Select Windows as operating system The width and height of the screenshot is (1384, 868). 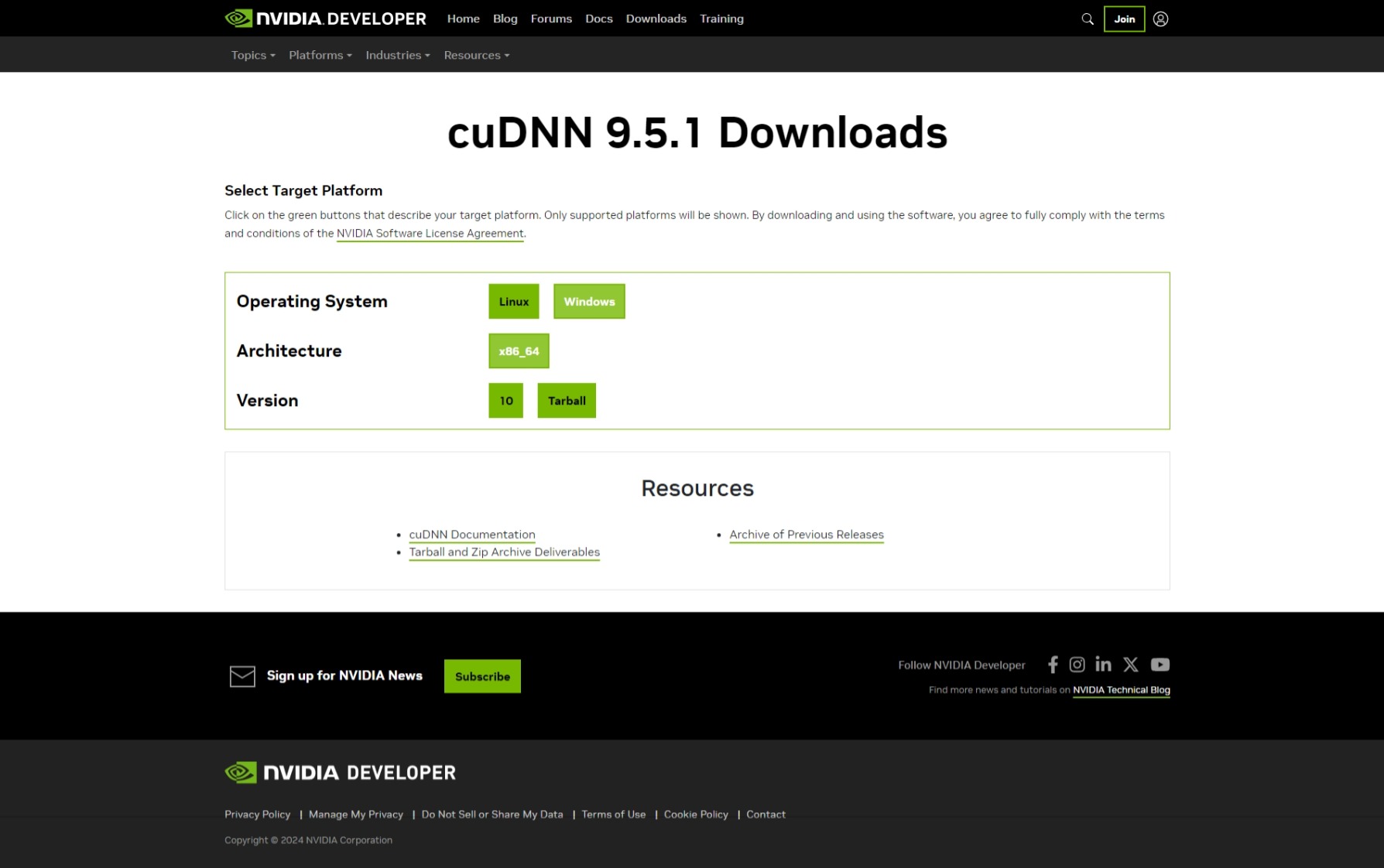(589, 302)
